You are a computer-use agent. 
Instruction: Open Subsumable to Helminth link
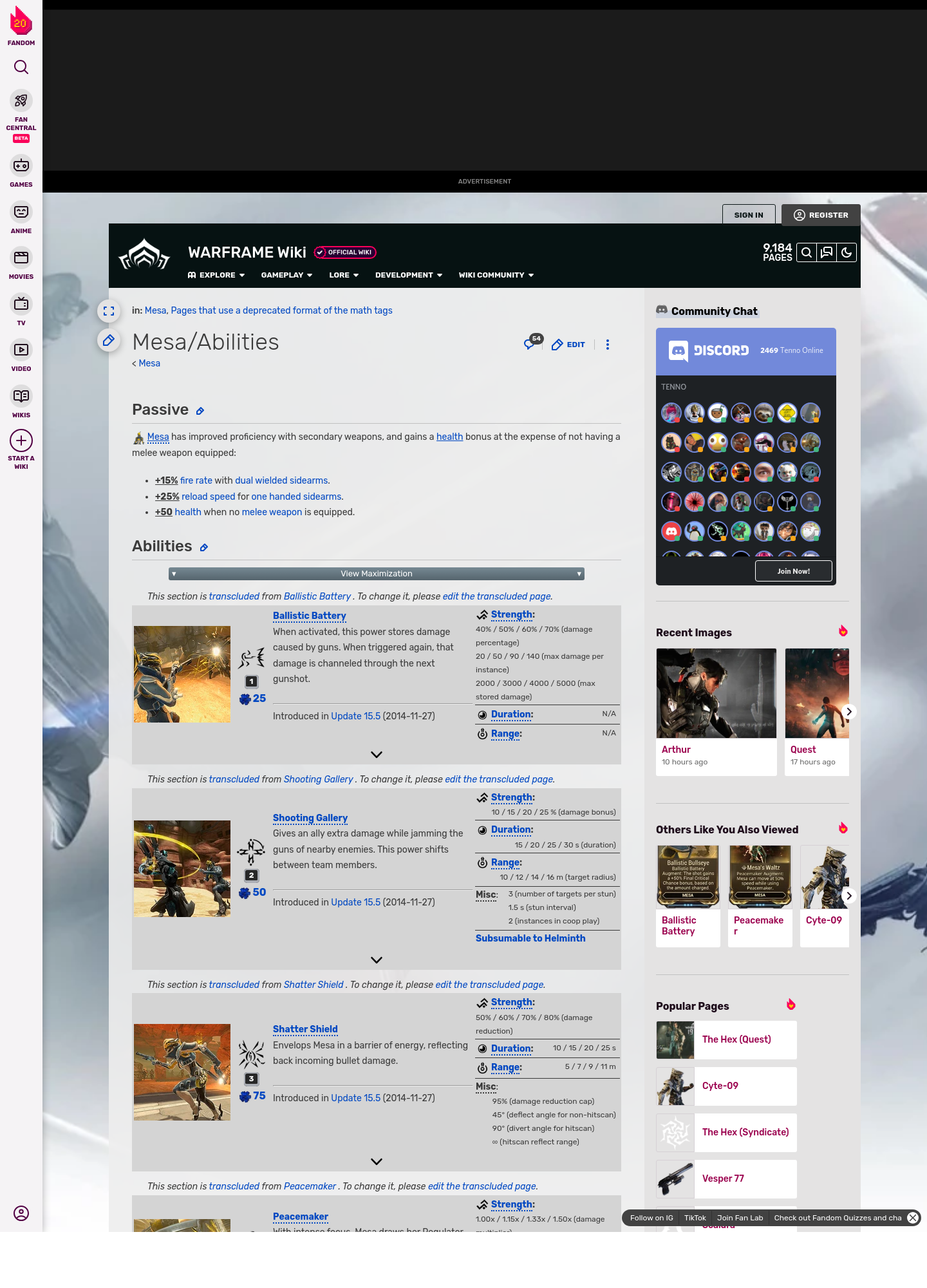coord(530,938)
